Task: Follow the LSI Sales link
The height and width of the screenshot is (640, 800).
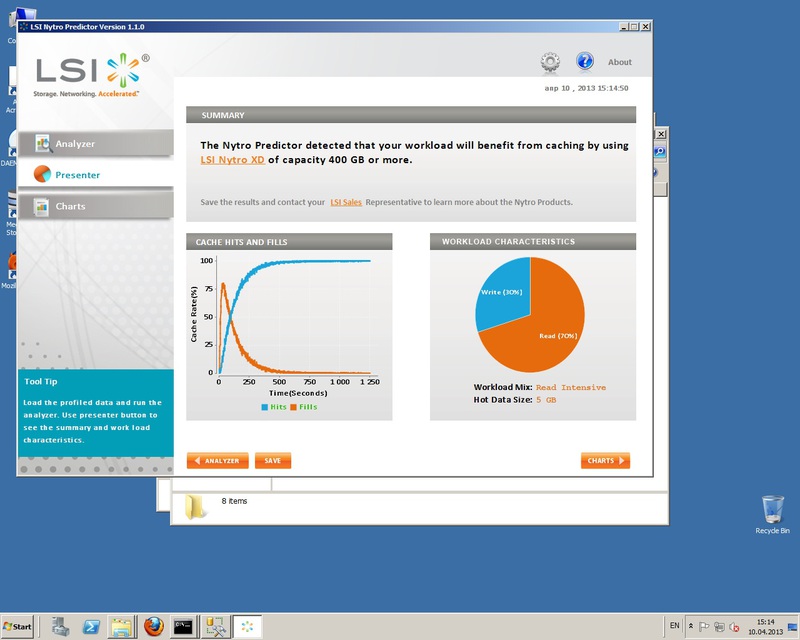Action: pyautogui.click(x=346, y=202)
